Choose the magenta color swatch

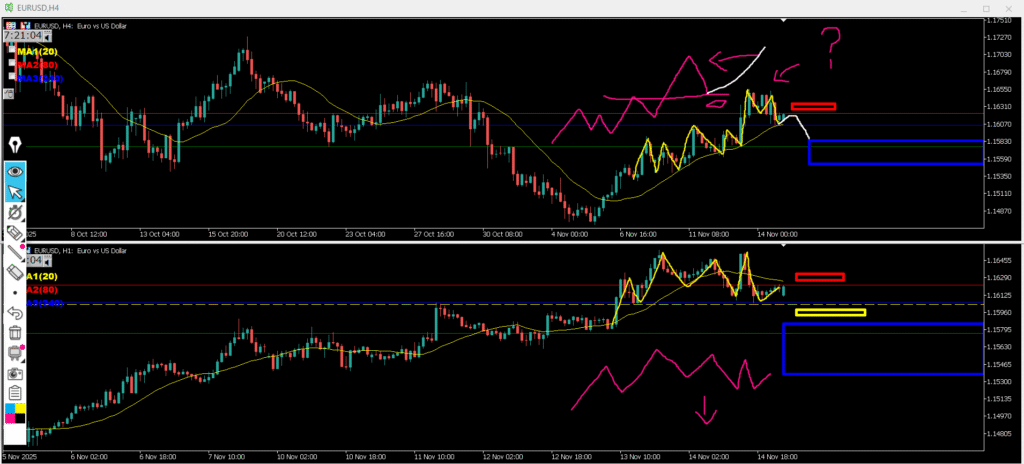click(10, 418)
